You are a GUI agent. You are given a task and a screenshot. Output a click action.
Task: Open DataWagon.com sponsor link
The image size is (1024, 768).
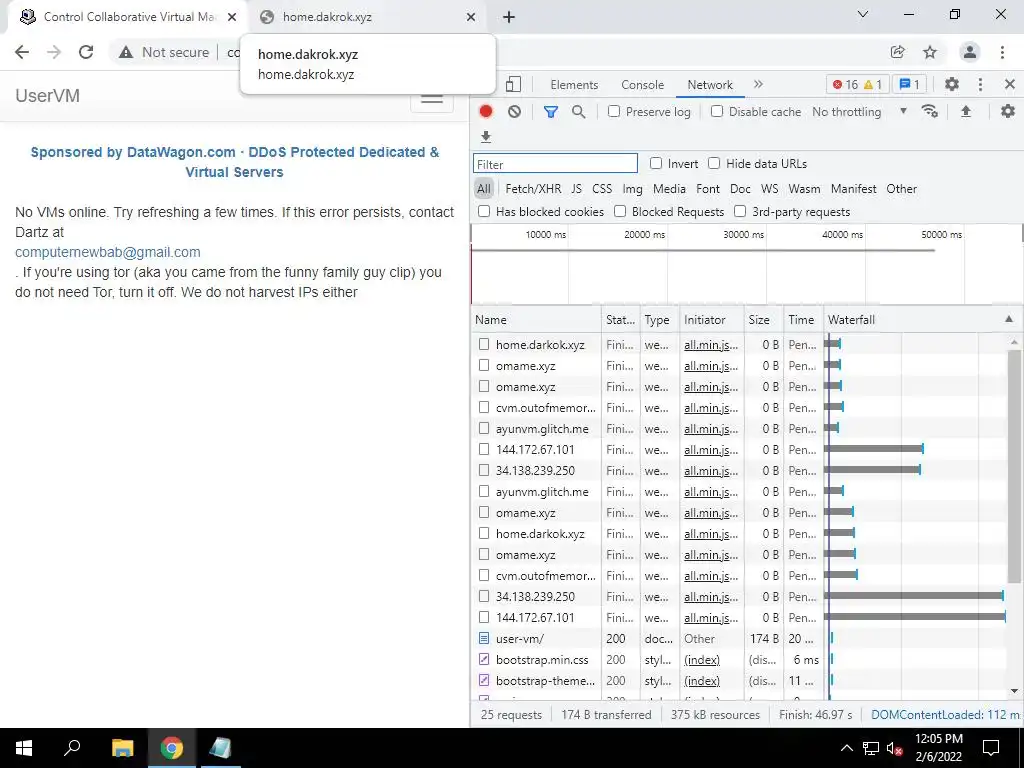coord(234,162)
